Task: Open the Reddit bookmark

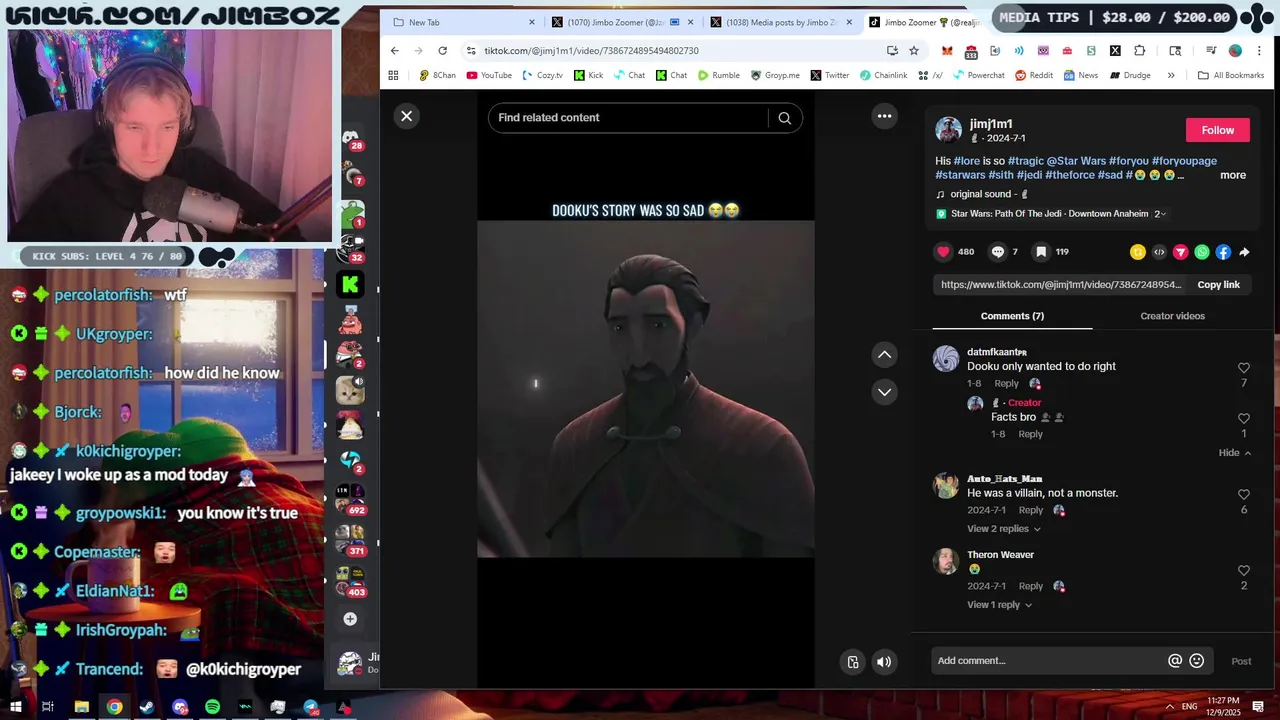Action: coord(1034,75)
